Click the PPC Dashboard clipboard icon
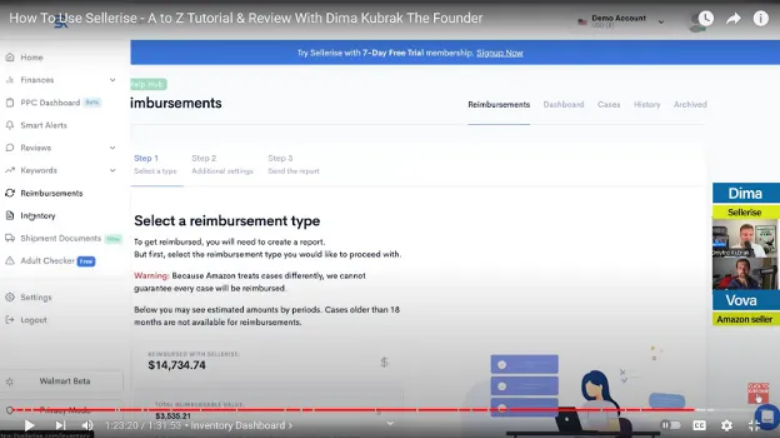780x438 pixels. [10, 103]
